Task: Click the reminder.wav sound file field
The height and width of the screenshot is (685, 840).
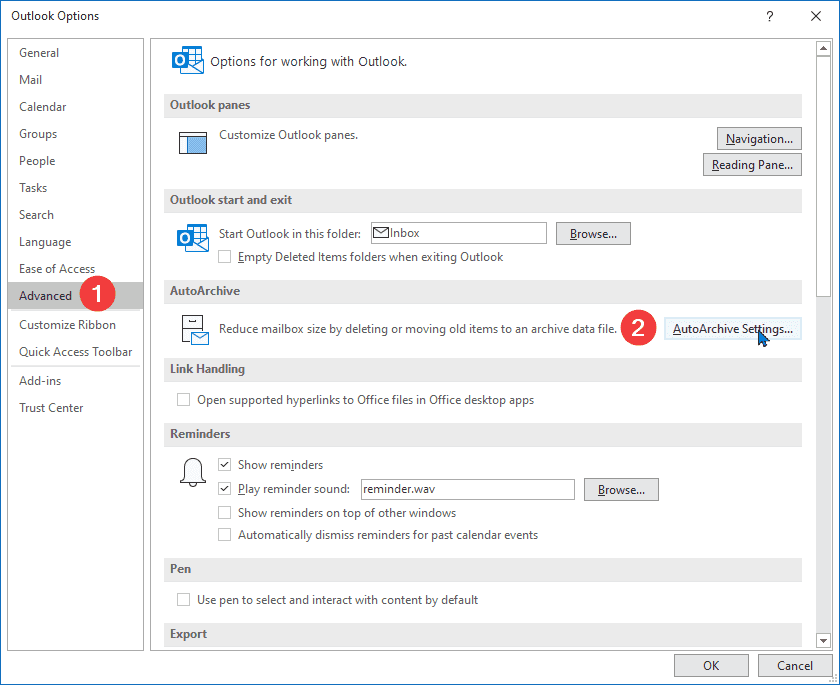Action: (466, 489)
